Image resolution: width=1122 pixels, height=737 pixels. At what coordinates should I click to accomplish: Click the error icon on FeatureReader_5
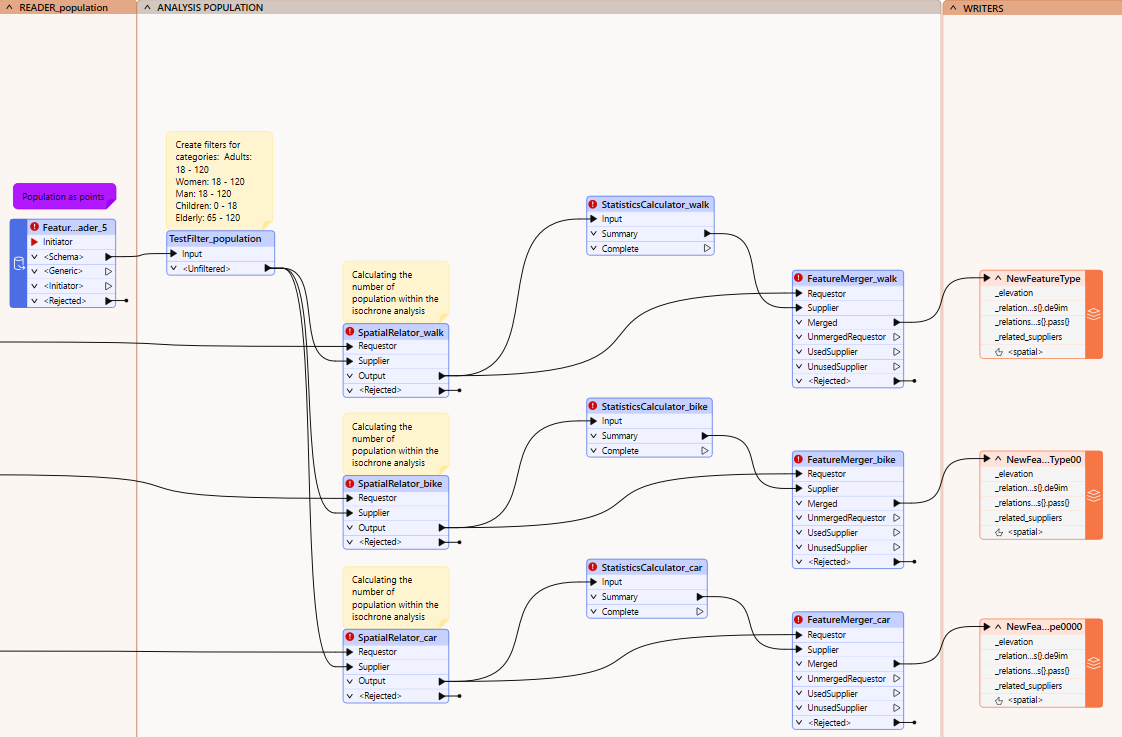click(x=34, y=227)
